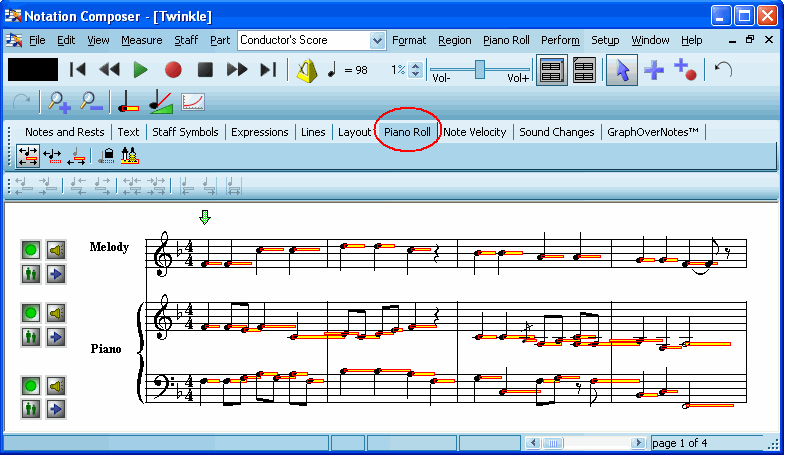785x461 pixels.
Task: Click the horizontal scrollbar right arrow
Action: click(637, 443)
